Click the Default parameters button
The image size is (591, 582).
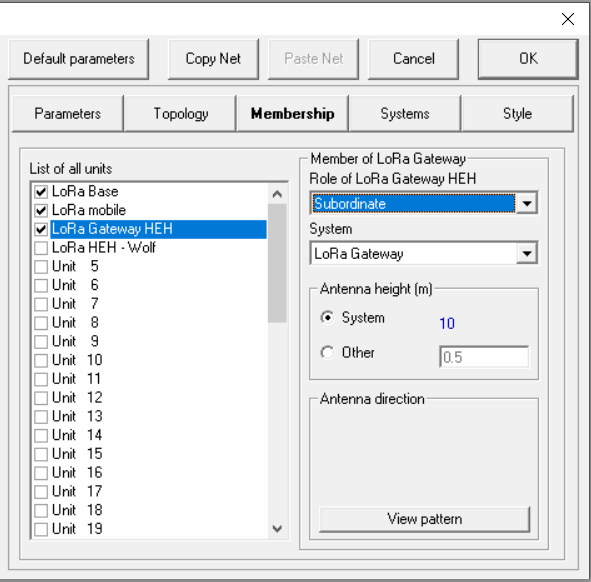(x=78, y=59)
